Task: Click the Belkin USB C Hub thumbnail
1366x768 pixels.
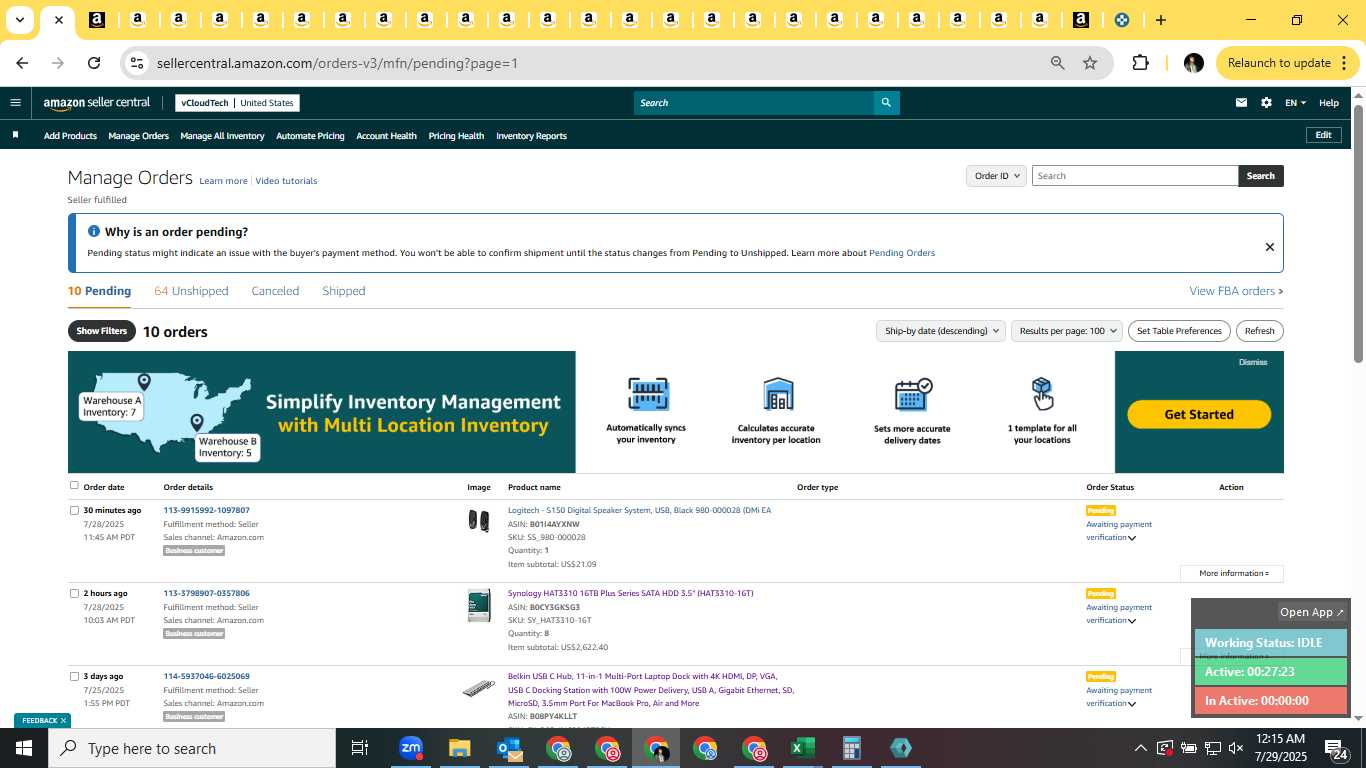Action: [479, 688]
